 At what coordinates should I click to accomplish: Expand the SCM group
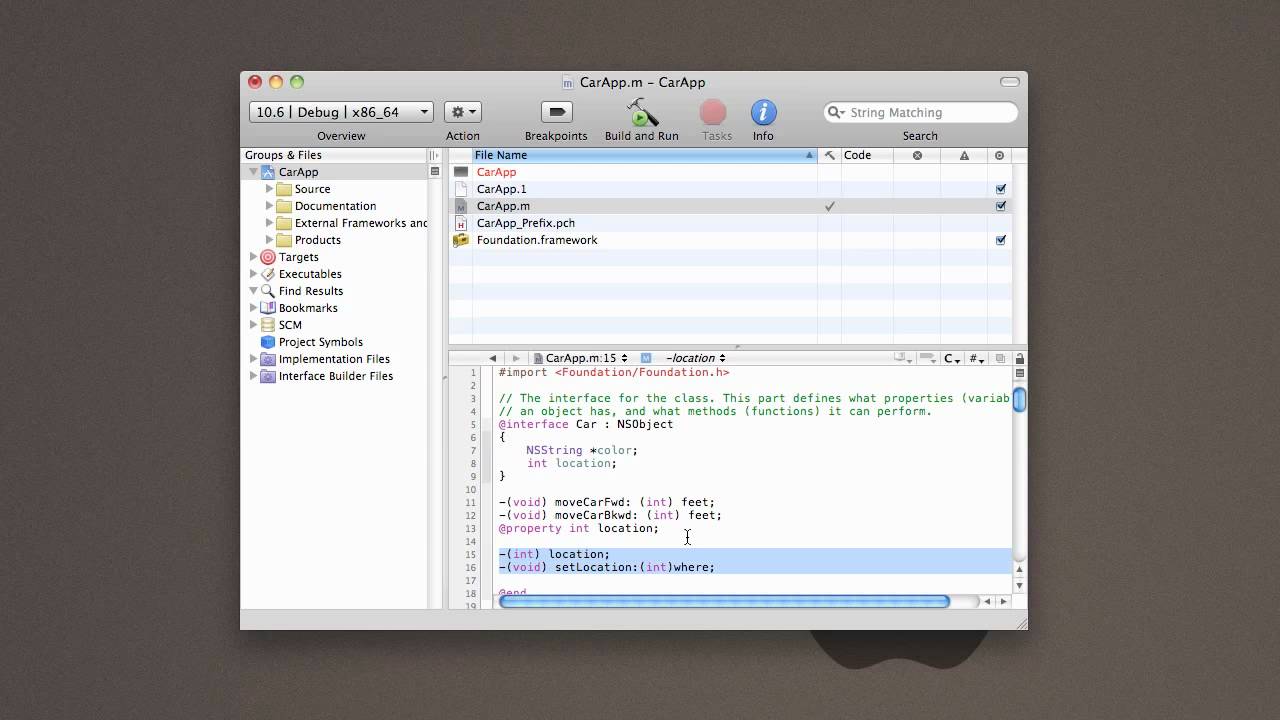253,325
